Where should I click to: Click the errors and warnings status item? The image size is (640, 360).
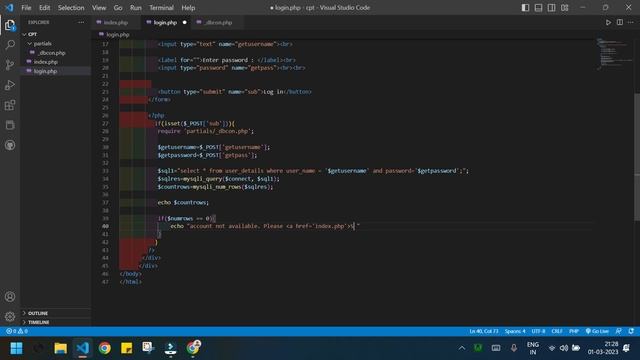point(17,331)
